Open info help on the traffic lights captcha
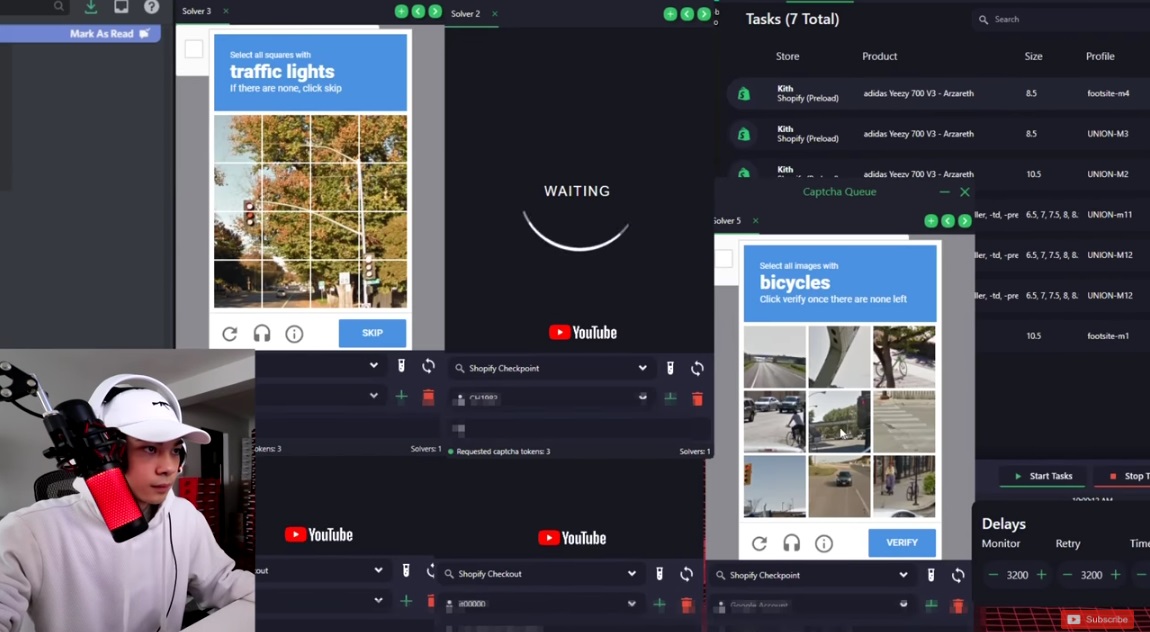 294,334
